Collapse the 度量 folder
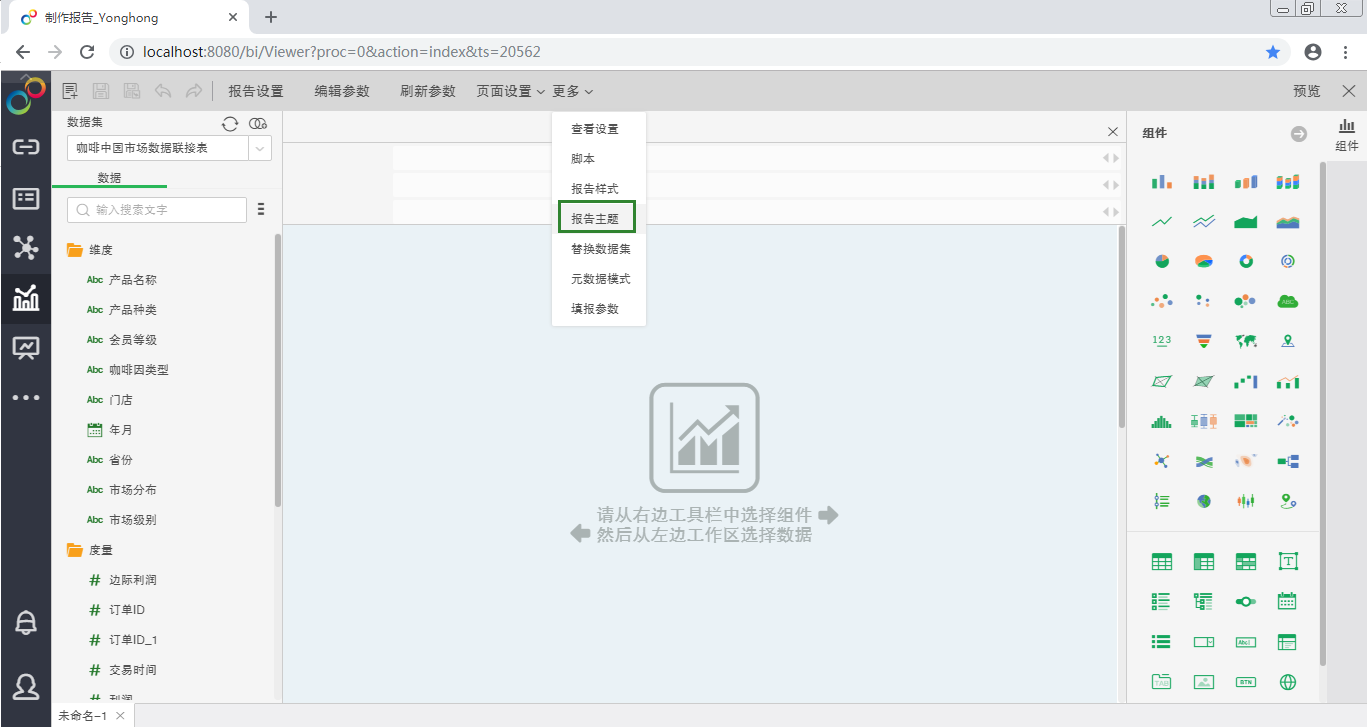 75,550
